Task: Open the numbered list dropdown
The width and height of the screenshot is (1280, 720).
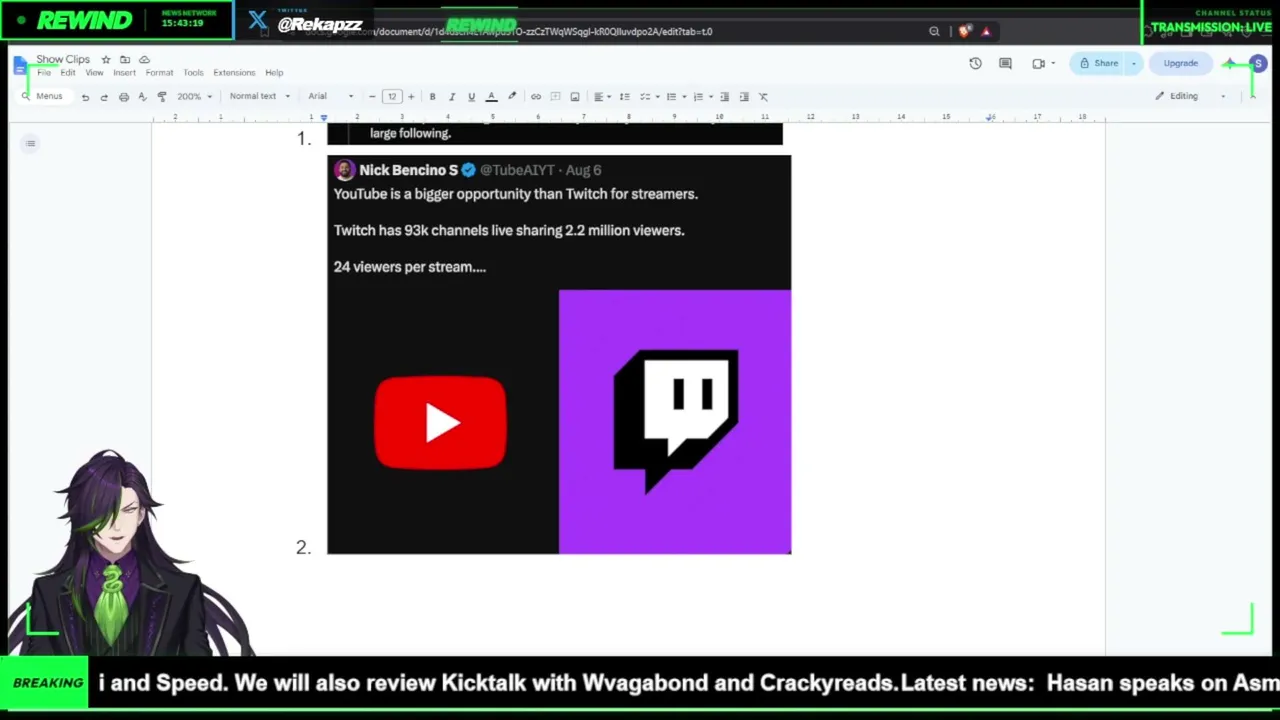Action: pos(701,97)
